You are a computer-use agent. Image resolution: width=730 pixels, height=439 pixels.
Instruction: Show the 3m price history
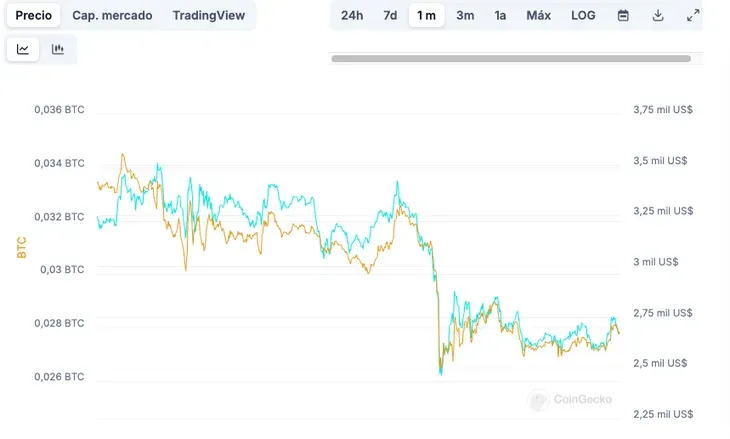pos(465,16)
